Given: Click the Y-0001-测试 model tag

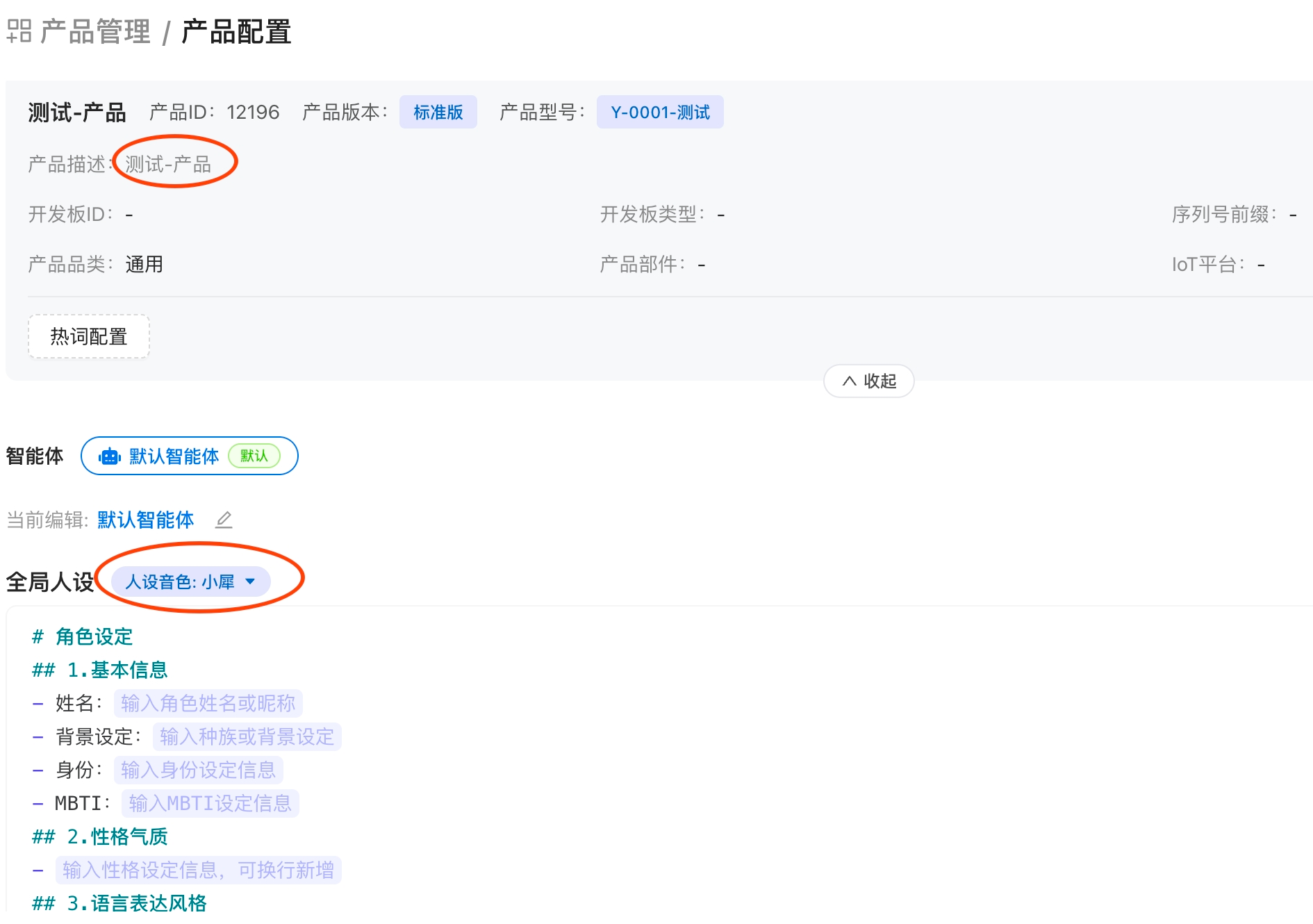Looking at the screenshot, I should (660, 112).
